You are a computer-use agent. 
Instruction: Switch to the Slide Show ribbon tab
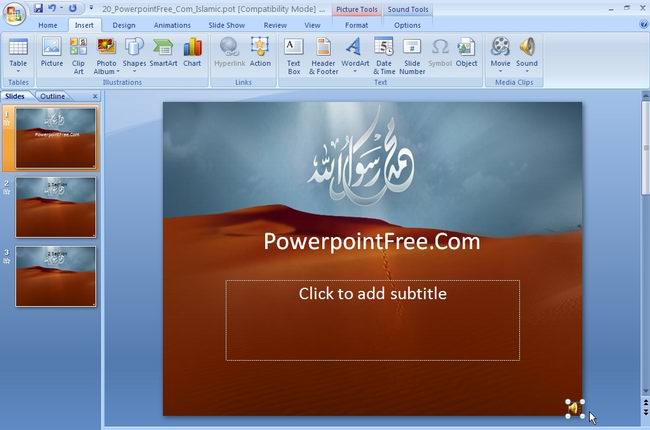pos(227,25)
